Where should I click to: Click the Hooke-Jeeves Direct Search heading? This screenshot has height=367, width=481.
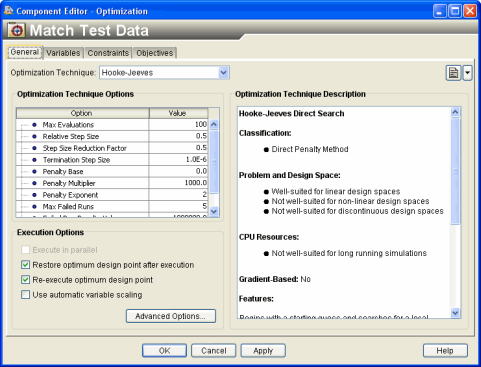pos(291,114)
